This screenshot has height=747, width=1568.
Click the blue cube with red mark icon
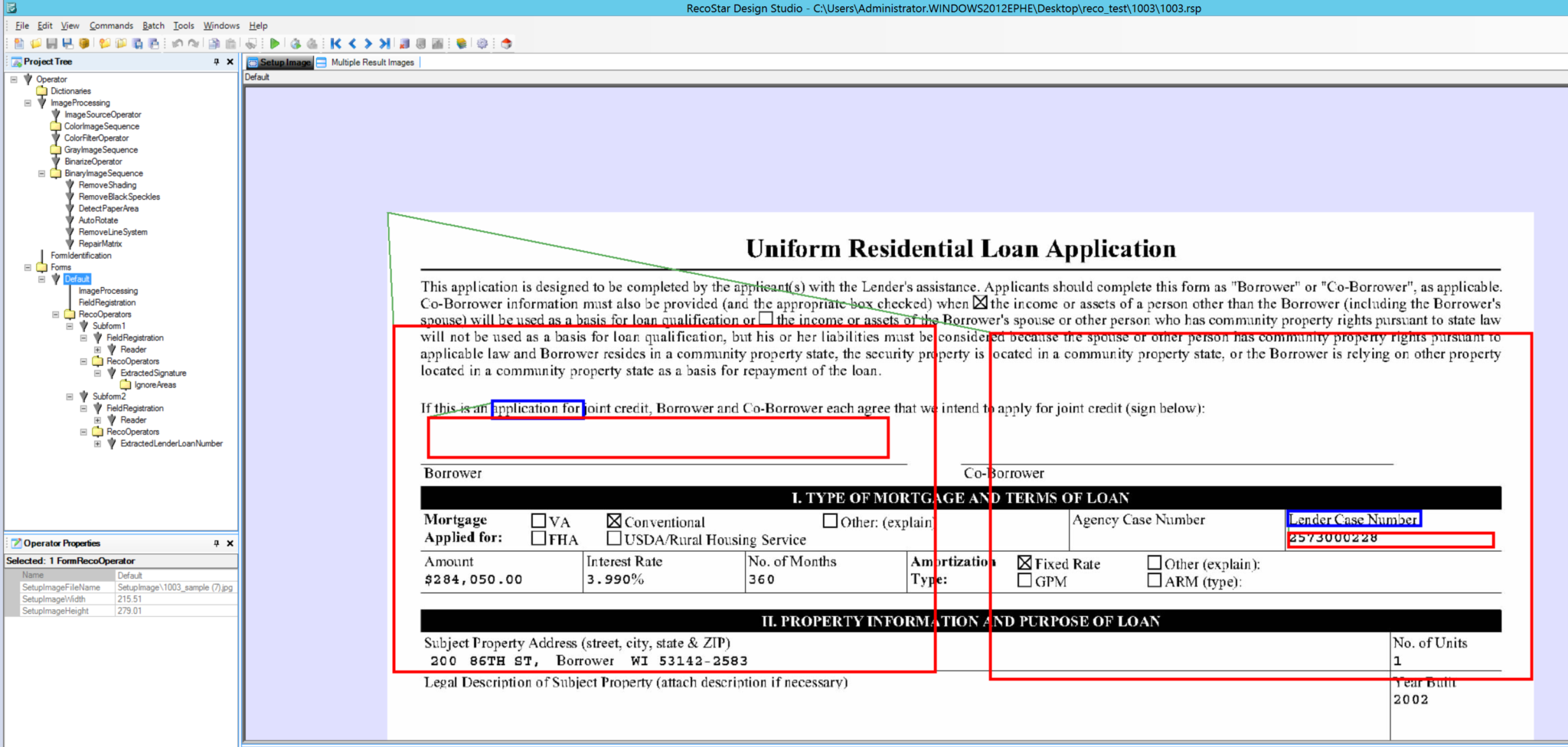[x=404, y=44]
